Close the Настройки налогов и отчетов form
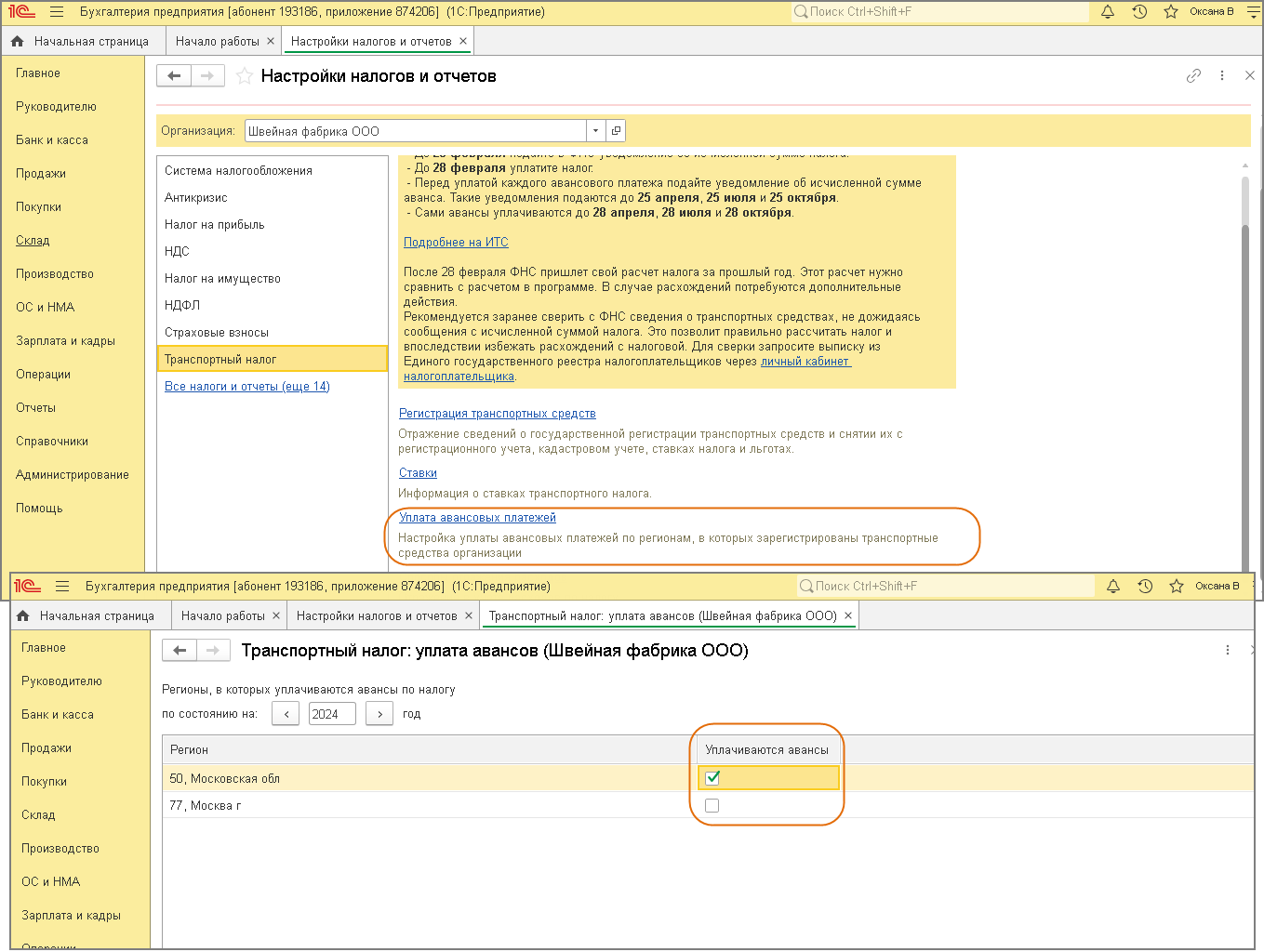Screen dimensions: 1264x952 1250,75
